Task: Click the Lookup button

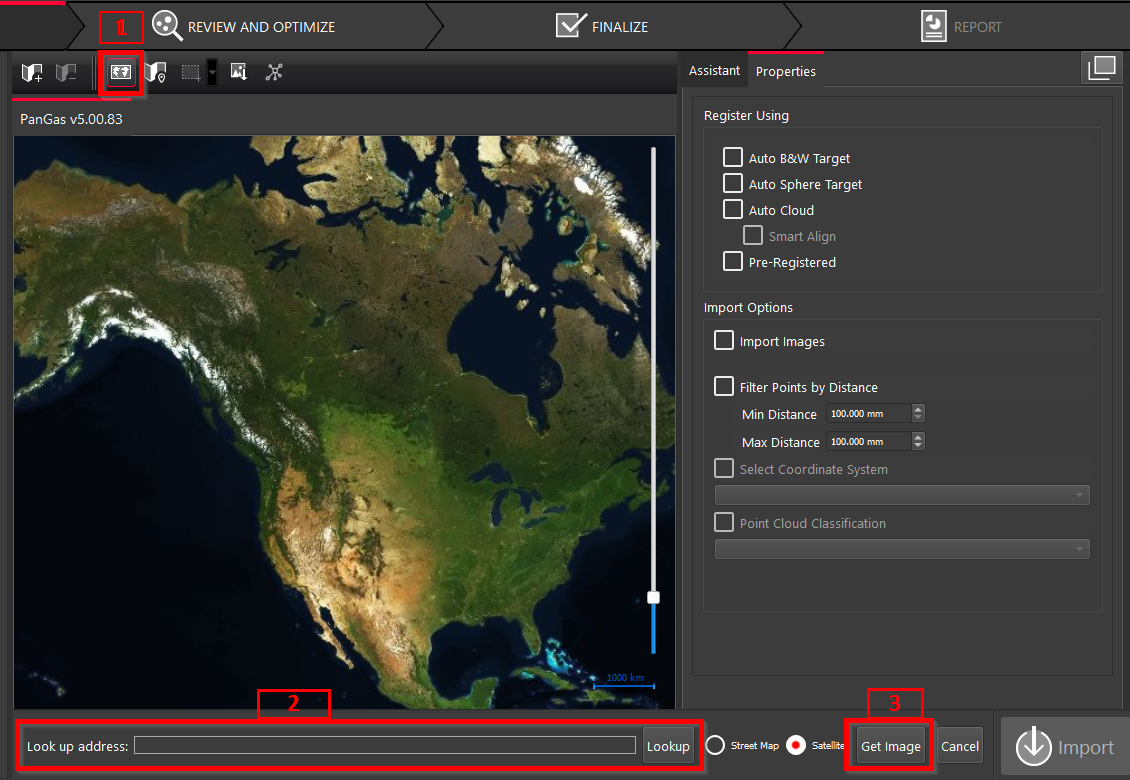Action: (668, 746)
